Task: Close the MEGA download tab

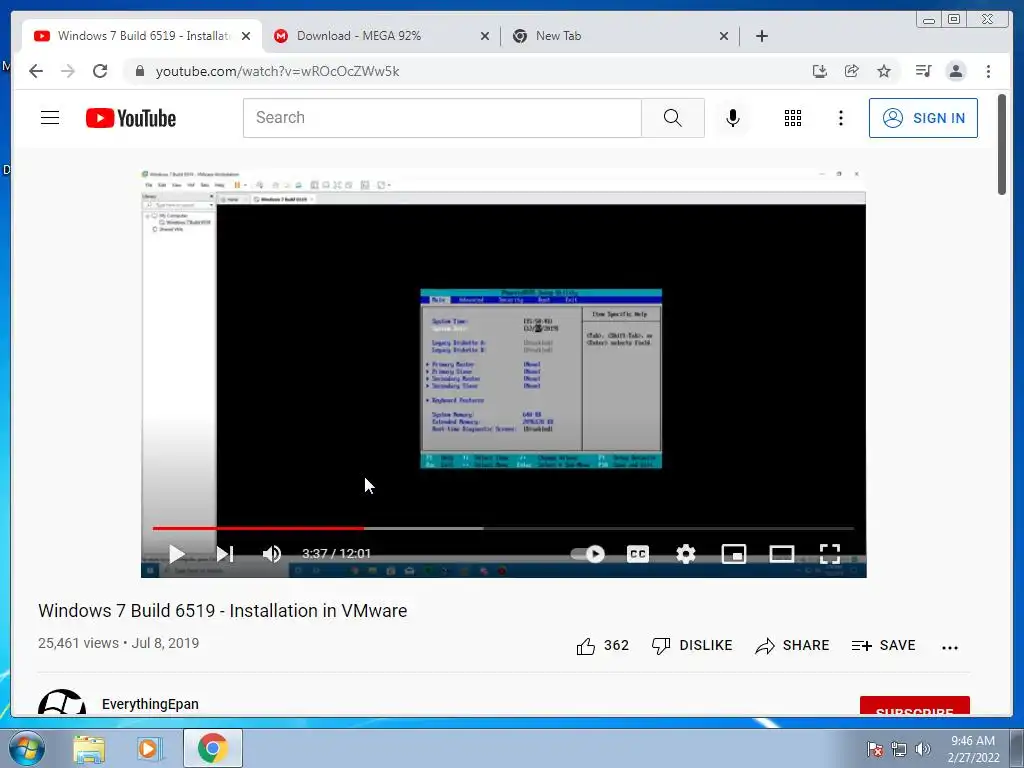Action: [x=485, y=36]
